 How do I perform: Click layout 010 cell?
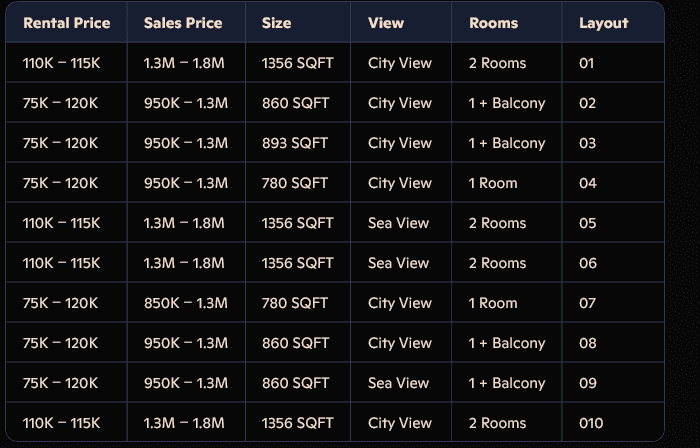click(x=591, y=423)
